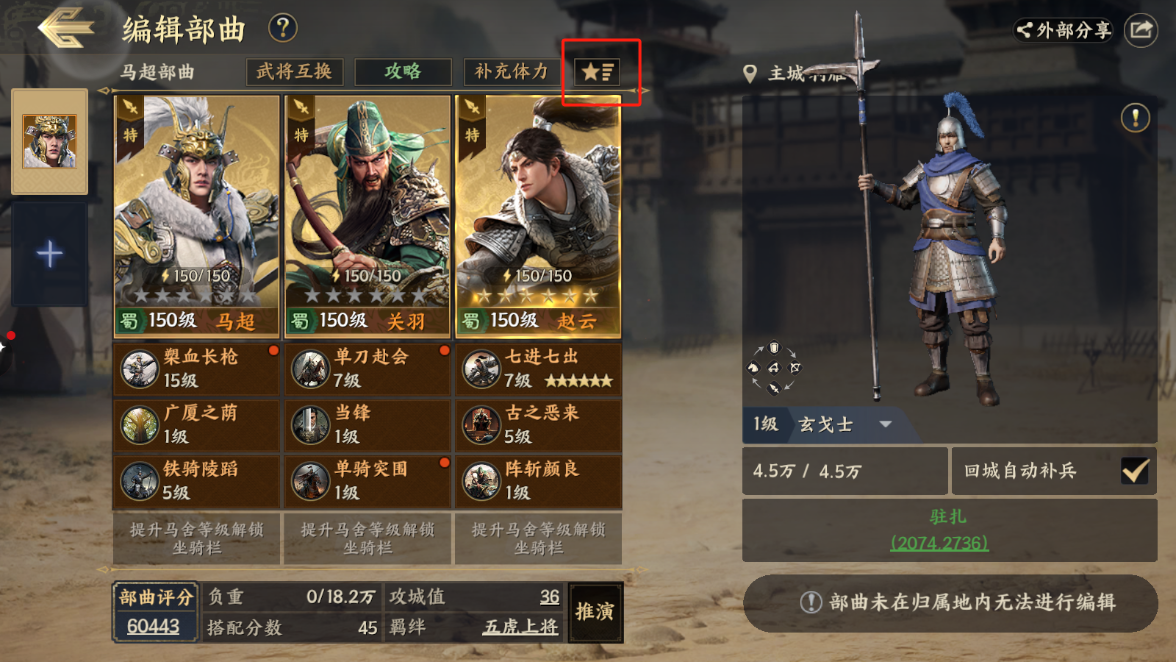The height and width of the screenshot is (662, 1176).
Task: Open the question mark help icon
Action: [283, 28]
